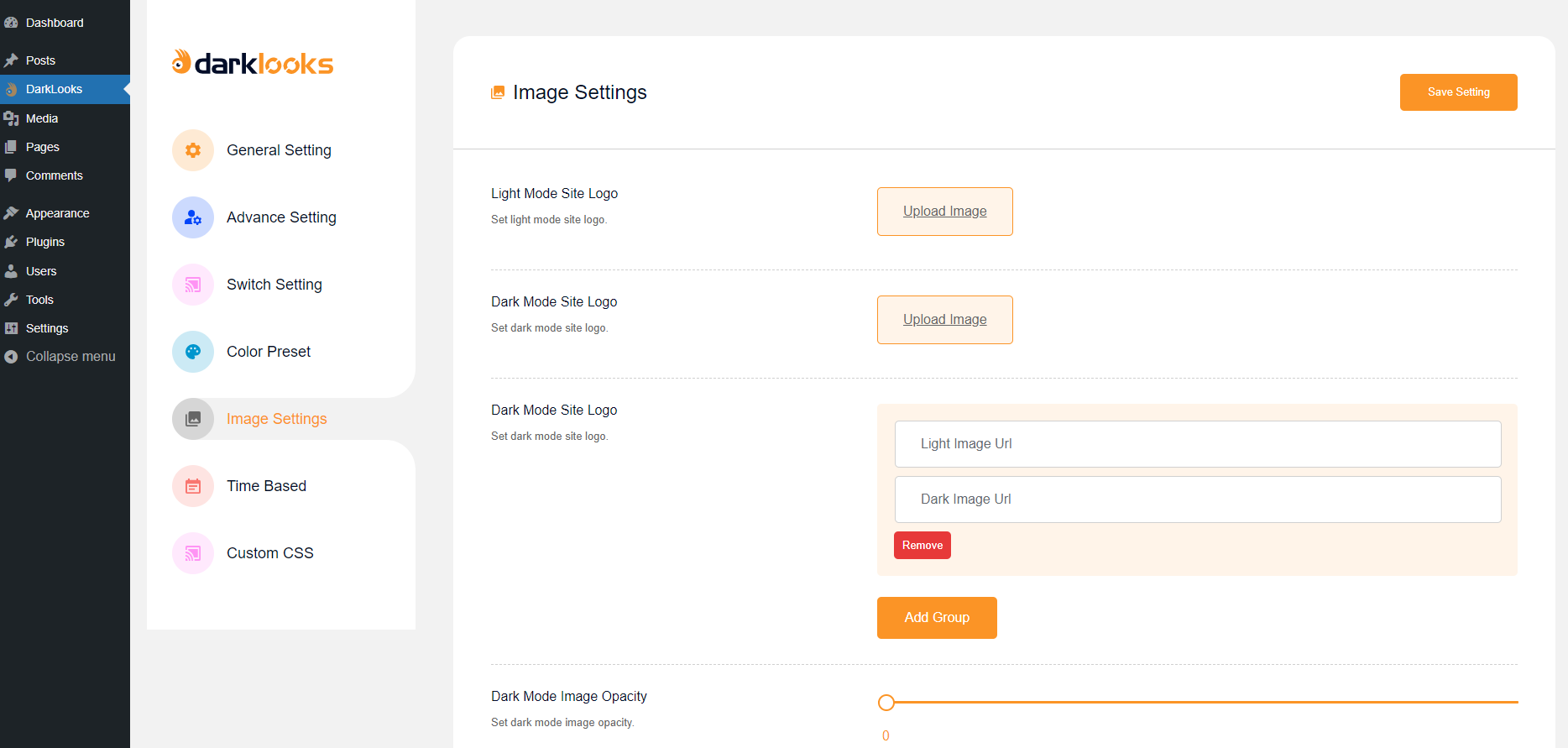Open Posts menu item
This screenshot has height=748, width=1568.
40,60
